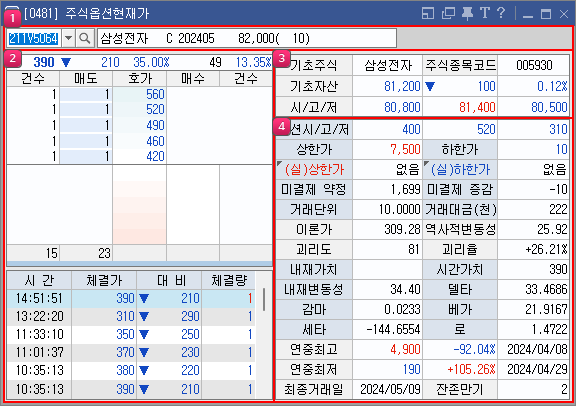Screen dimensions: 576x406
Task: Open the option code dropdown arrow
Action: pyautogui.click(x=68, y=38)
